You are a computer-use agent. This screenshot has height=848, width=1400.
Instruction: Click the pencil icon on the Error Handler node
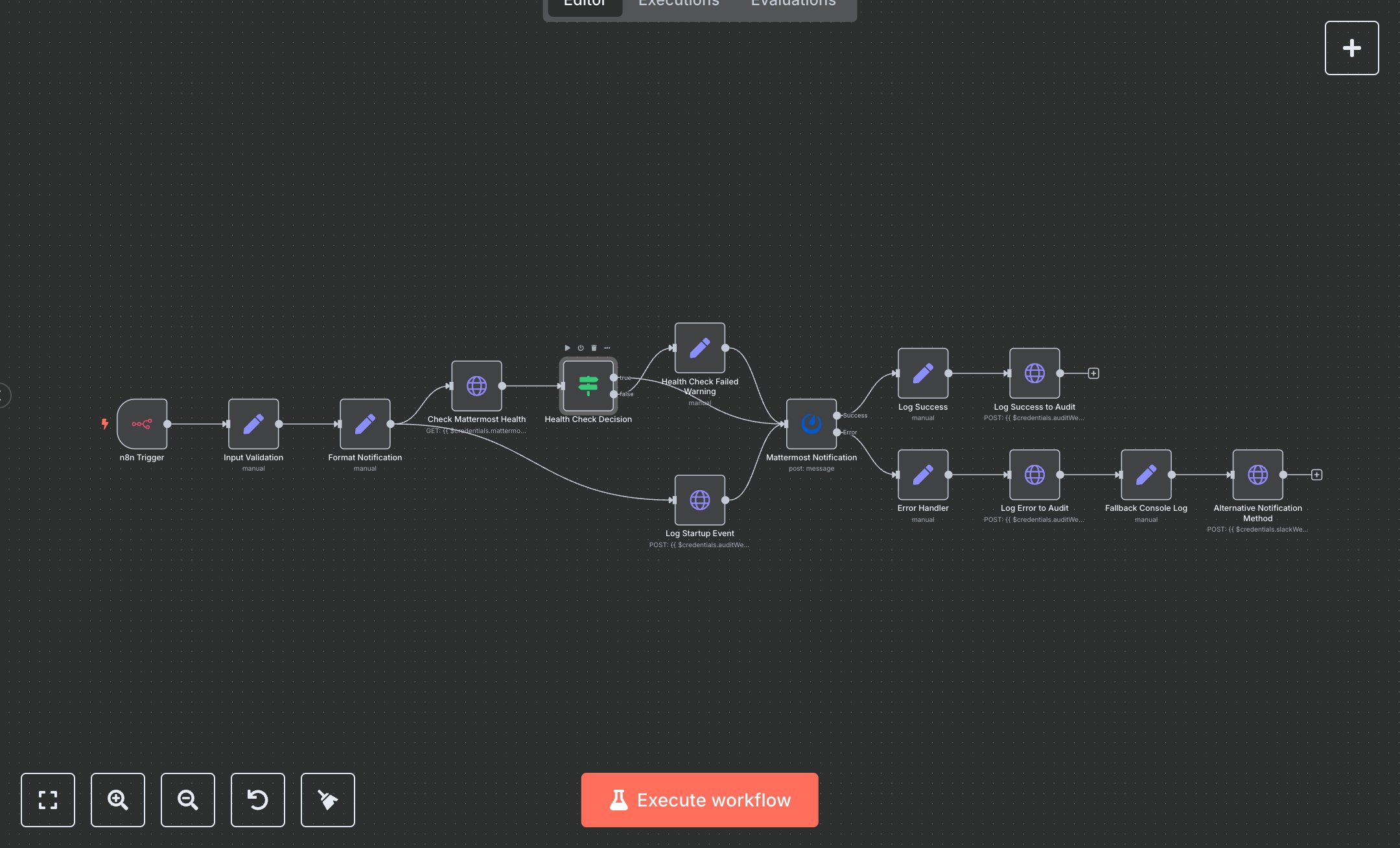tap(923, 475)
